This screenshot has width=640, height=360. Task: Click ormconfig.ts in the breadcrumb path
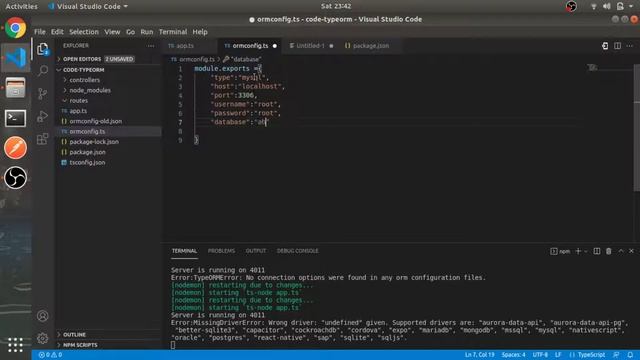(x=196, y=60)
